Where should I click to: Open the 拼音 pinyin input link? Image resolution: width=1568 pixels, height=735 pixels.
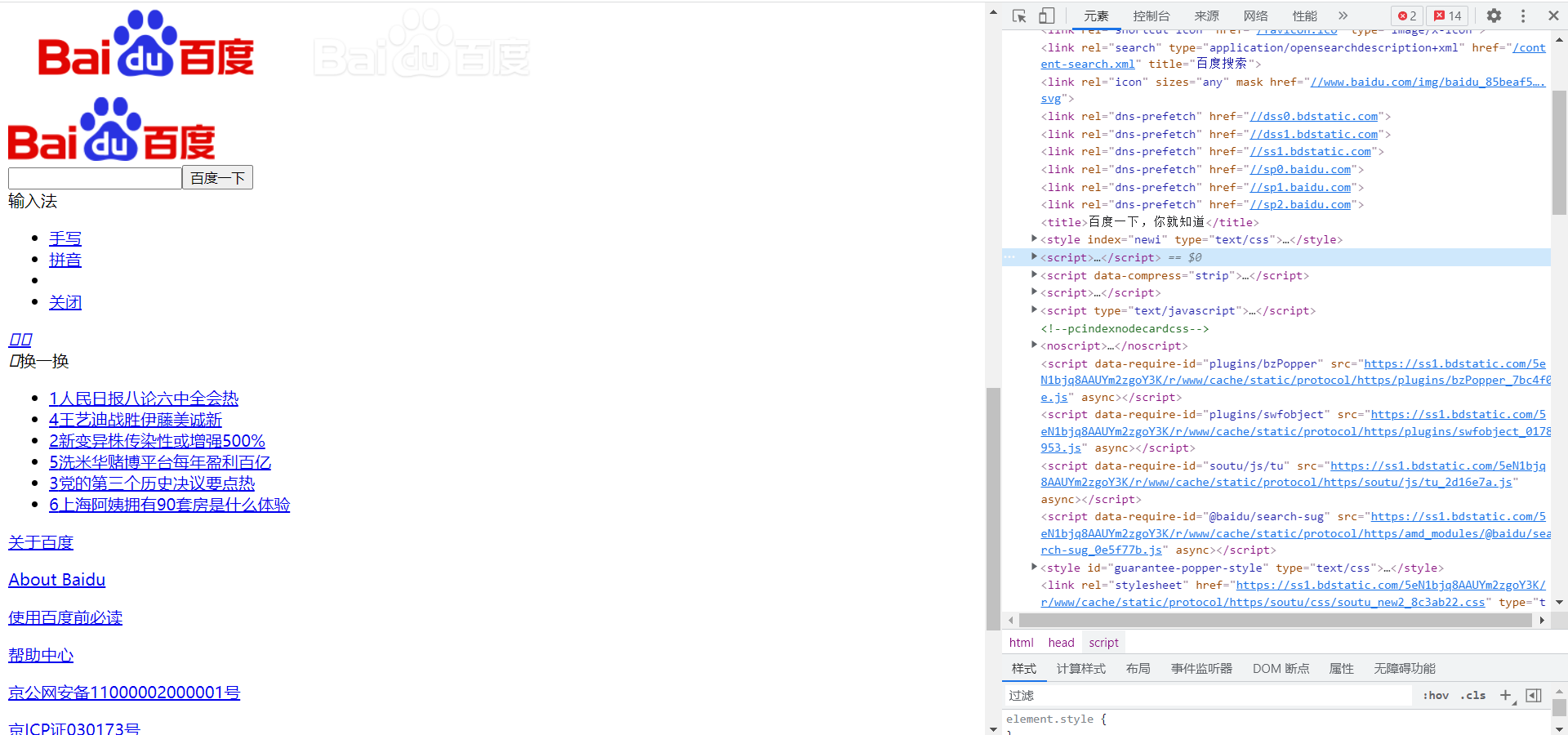(65, 260)
